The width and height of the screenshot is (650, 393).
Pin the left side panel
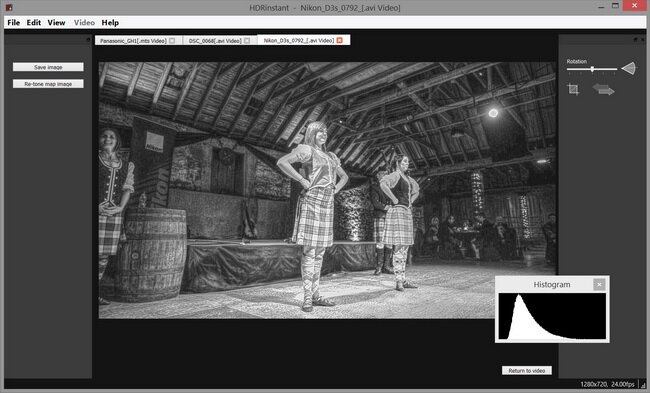pos(88,39)
